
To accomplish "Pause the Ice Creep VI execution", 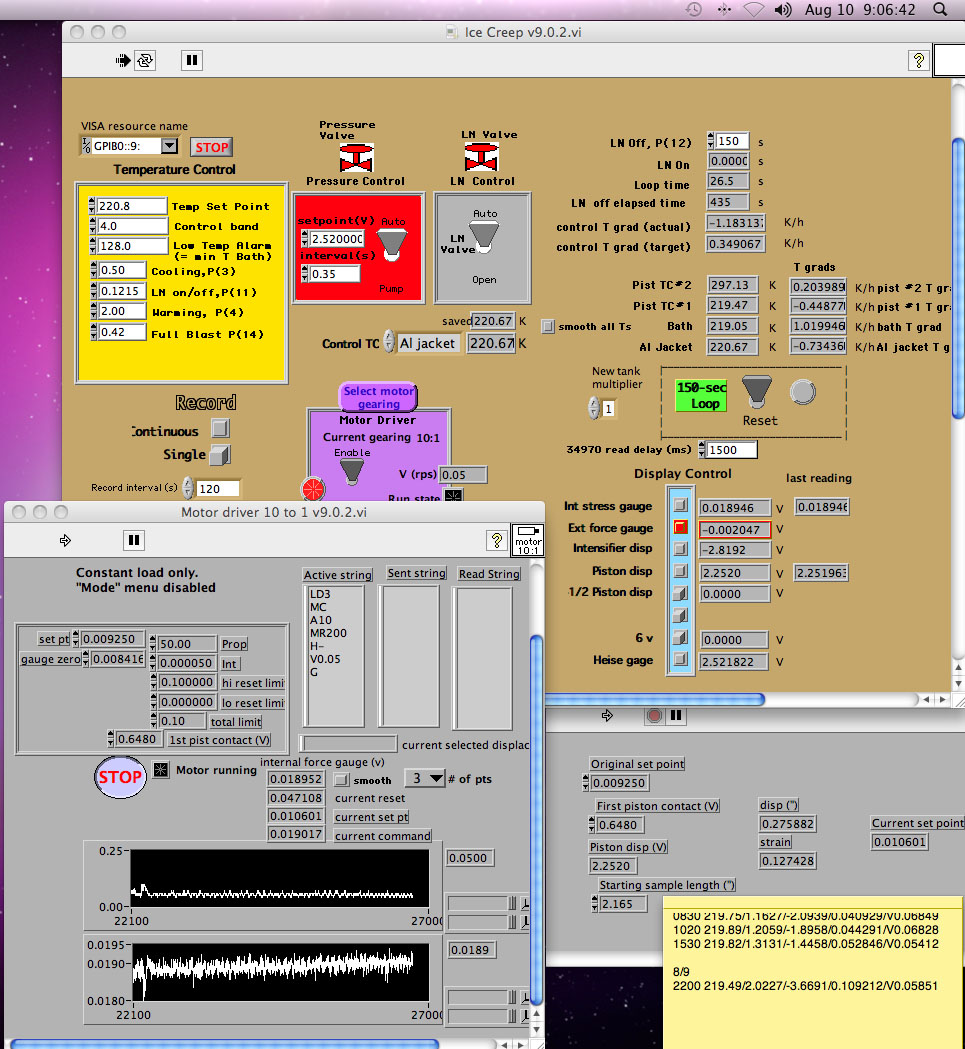I will click(191, 61).
